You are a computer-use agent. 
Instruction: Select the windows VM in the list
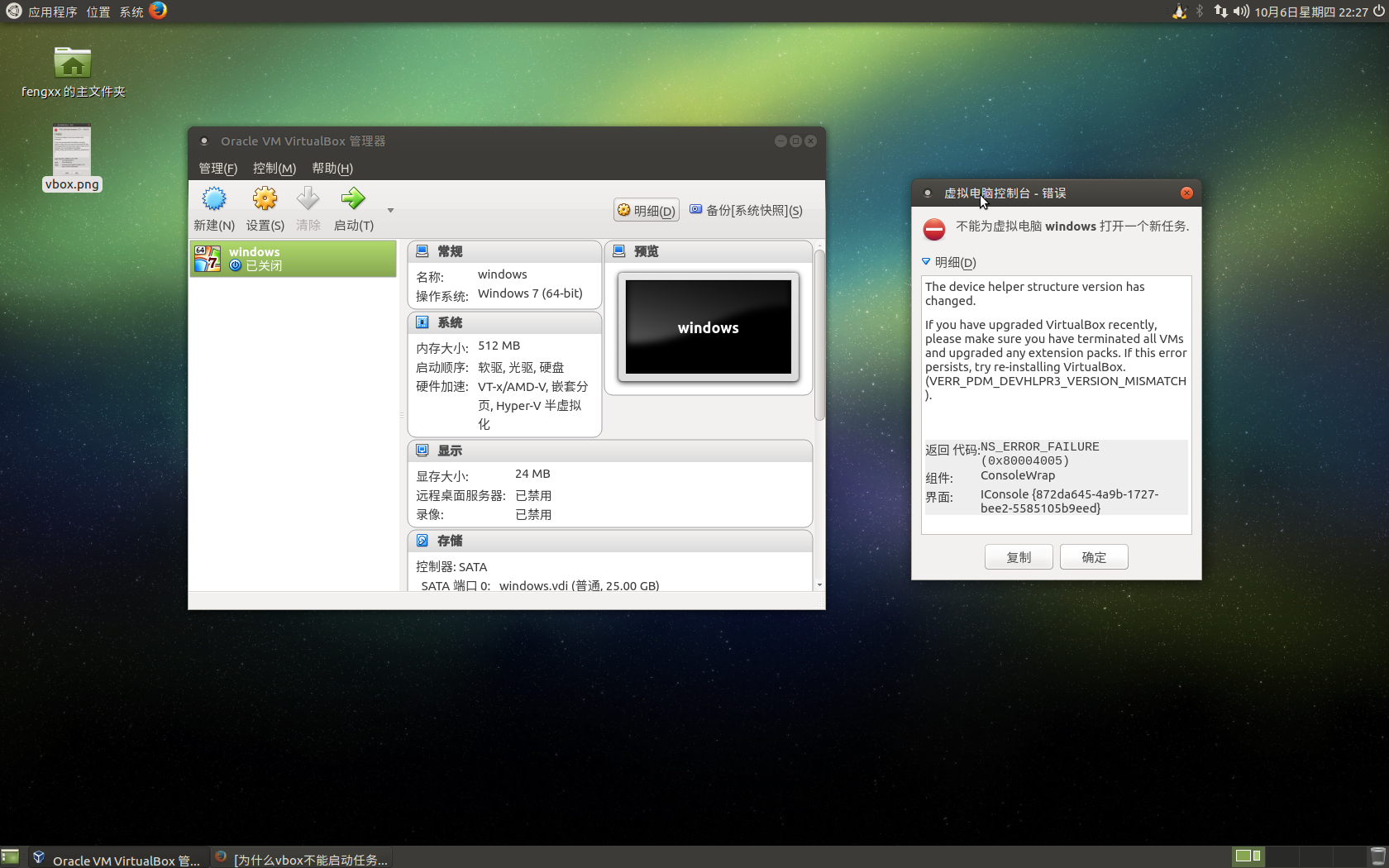294,258
